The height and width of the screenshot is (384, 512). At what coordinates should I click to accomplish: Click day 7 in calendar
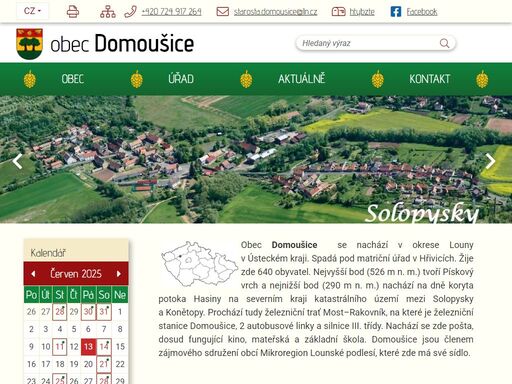coord(104,329)
